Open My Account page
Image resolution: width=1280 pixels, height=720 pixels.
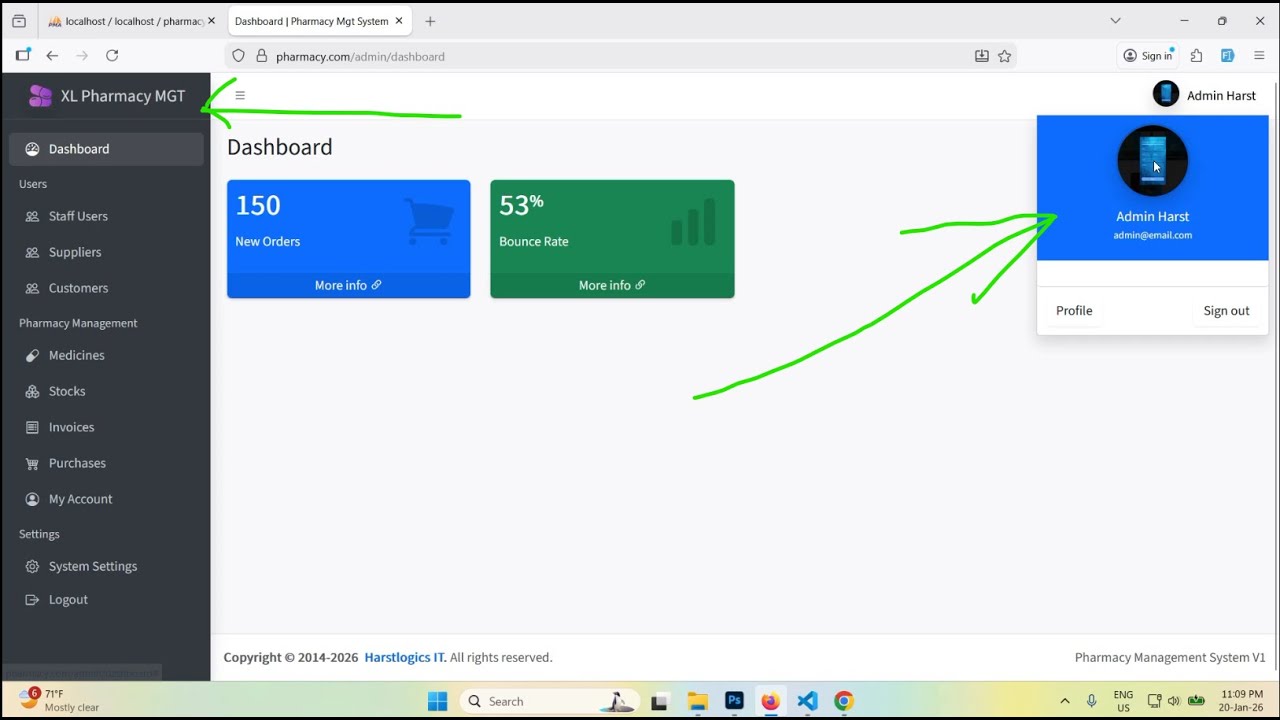click(106, 499)
